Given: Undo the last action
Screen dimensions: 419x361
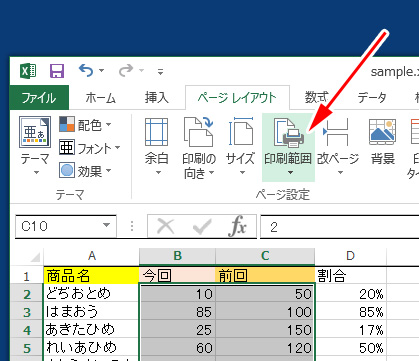Looking at the screenshot, I should point(86,71).
